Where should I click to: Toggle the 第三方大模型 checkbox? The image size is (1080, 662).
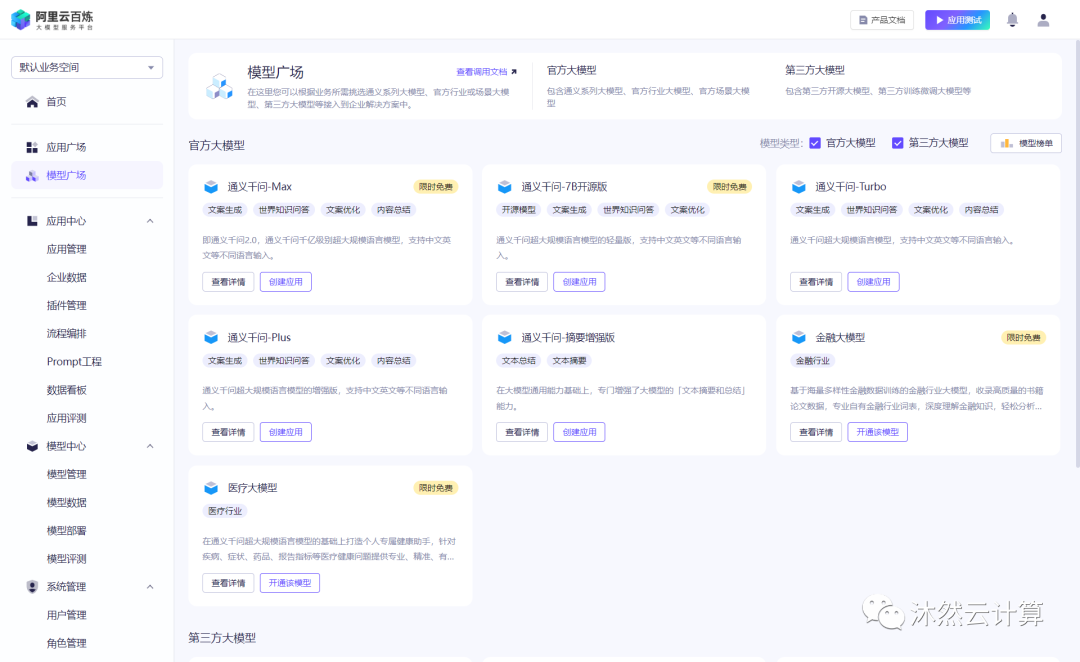click(x=897, y=143)
